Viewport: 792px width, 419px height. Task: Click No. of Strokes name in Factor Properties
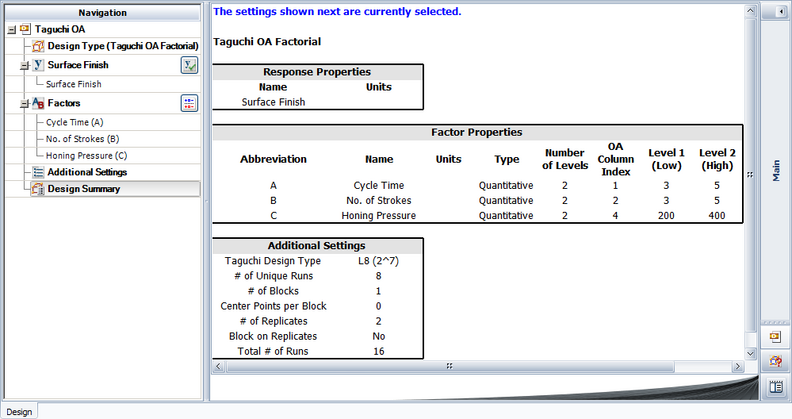[x=379, y=200]
